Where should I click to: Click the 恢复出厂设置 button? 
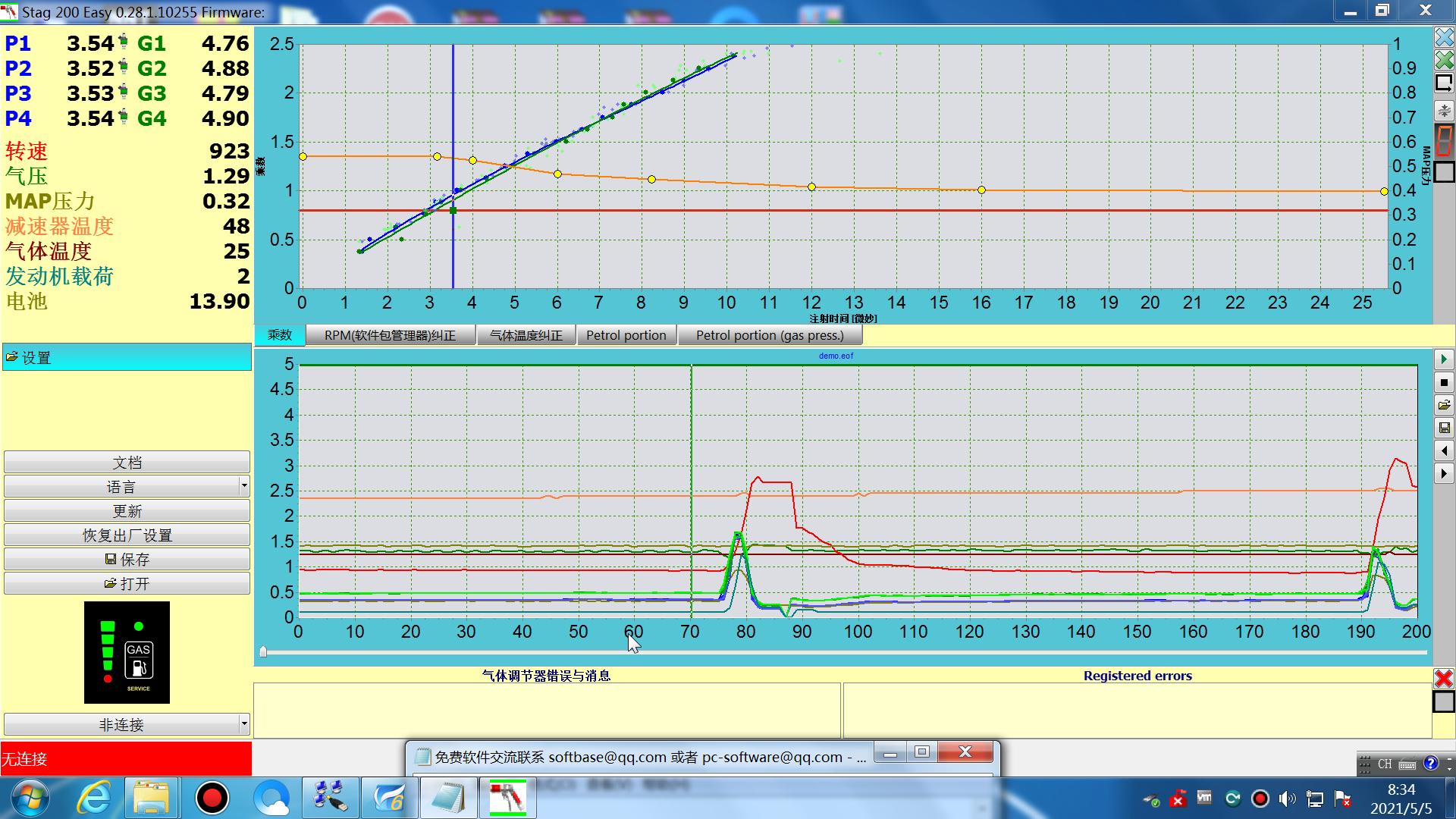127,535
